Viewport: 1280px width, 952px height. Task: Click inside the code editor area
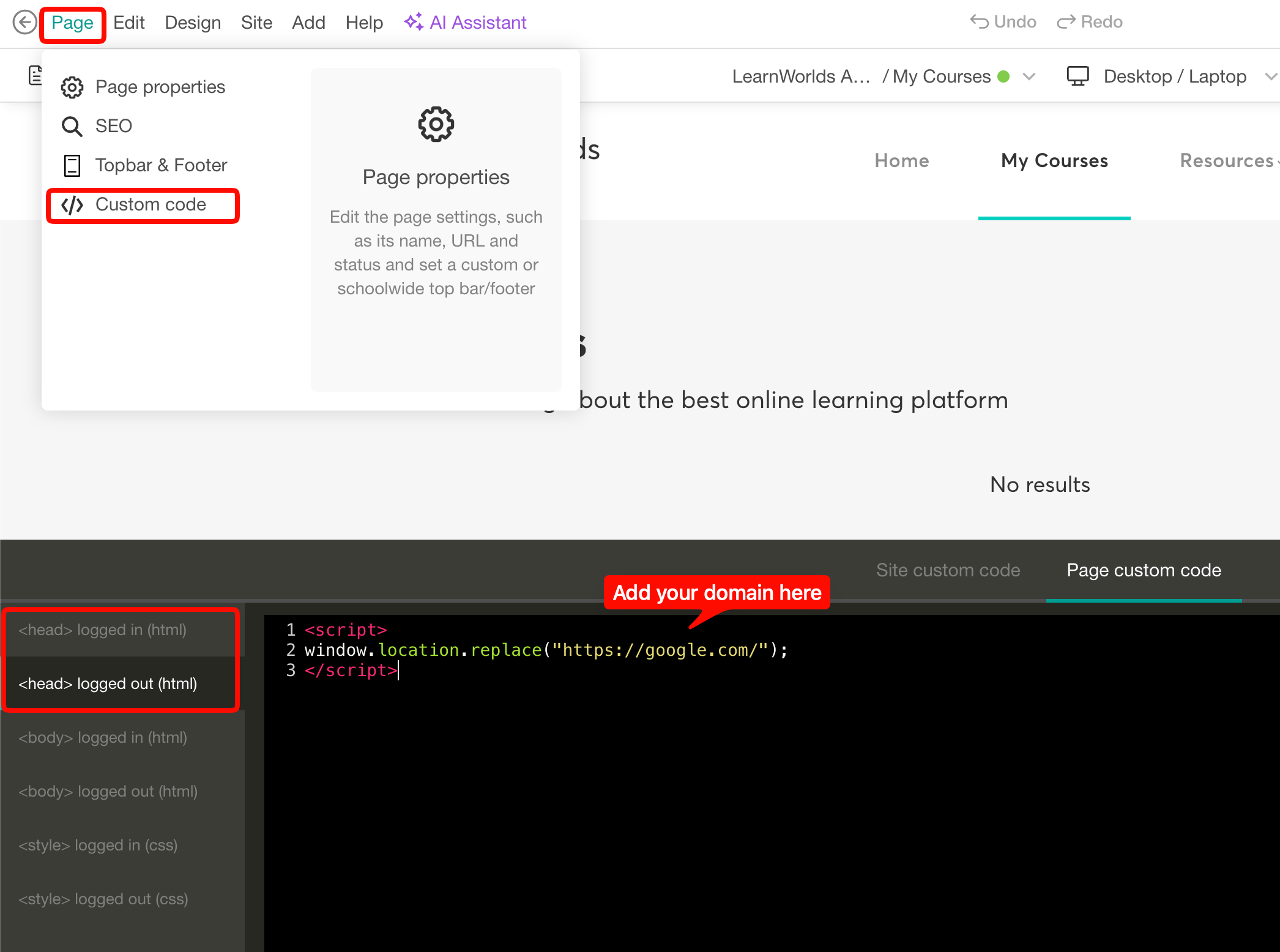[734, 795]
